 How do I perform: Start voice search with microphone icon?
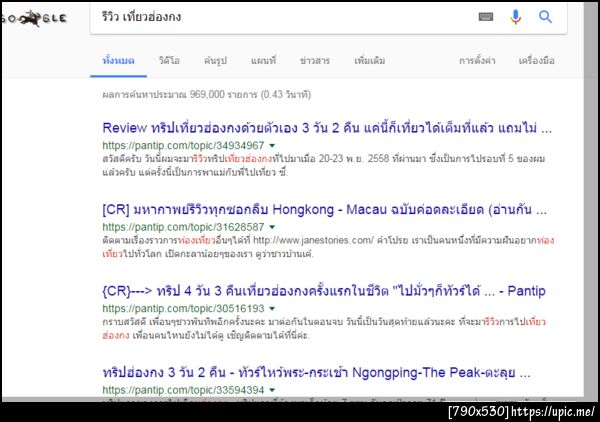point(515,17)
